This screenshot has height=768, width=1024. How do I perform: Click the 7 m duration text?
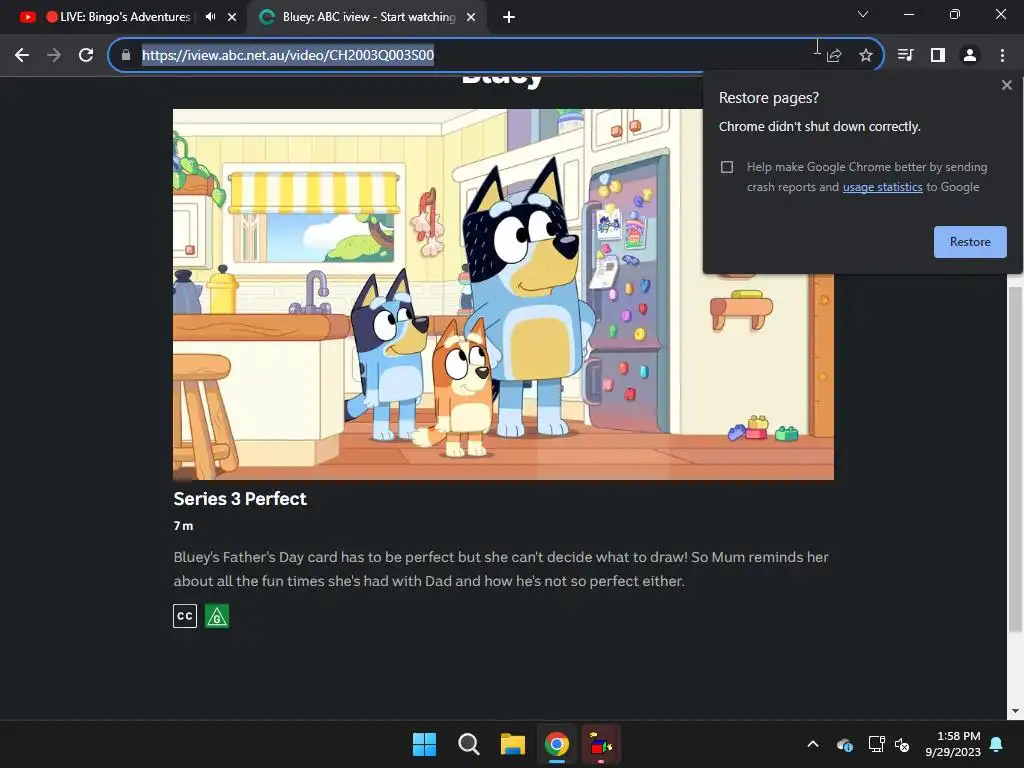[184, 526]
